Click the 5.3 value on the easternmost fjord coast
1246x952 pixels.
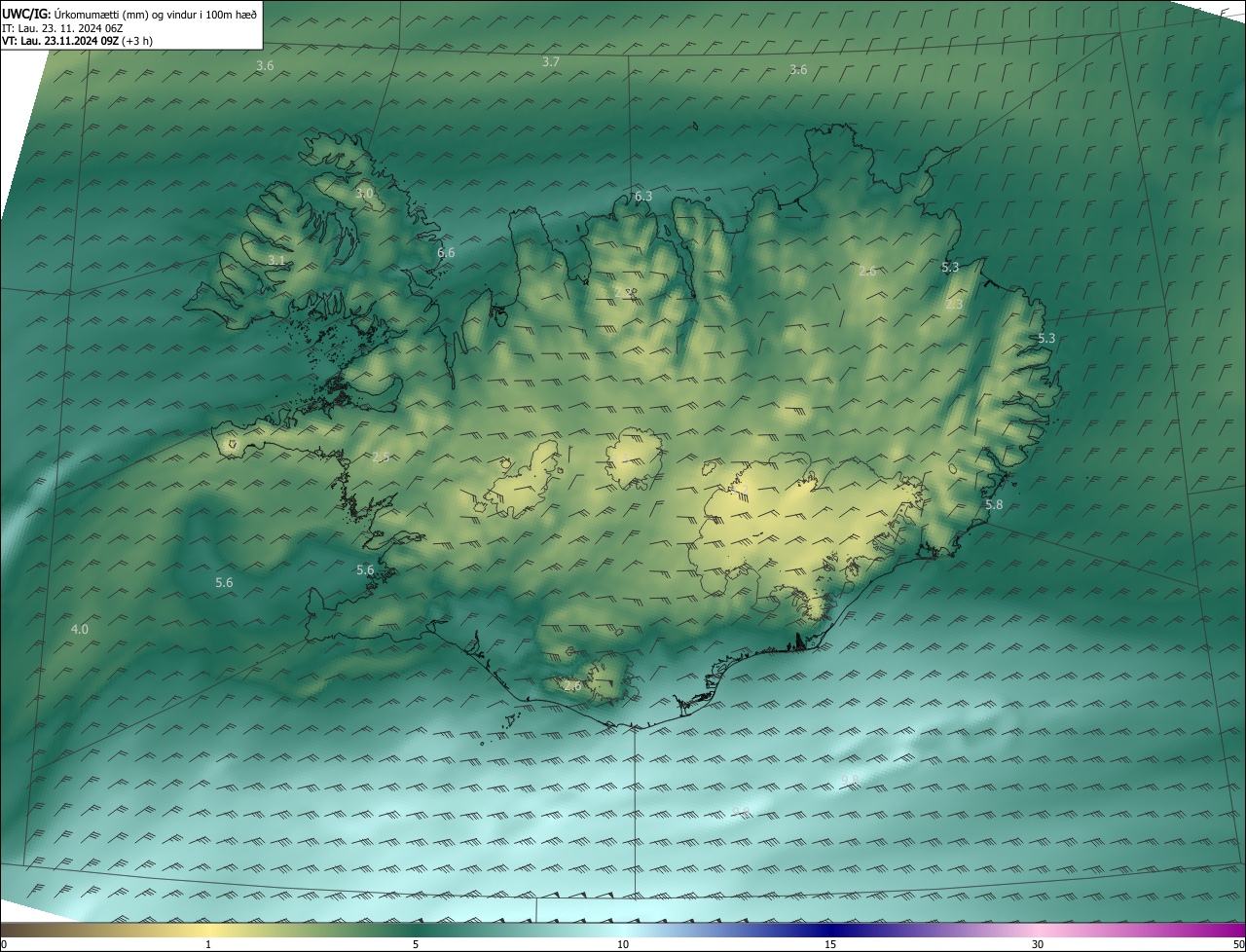(x=1046, y=338)
